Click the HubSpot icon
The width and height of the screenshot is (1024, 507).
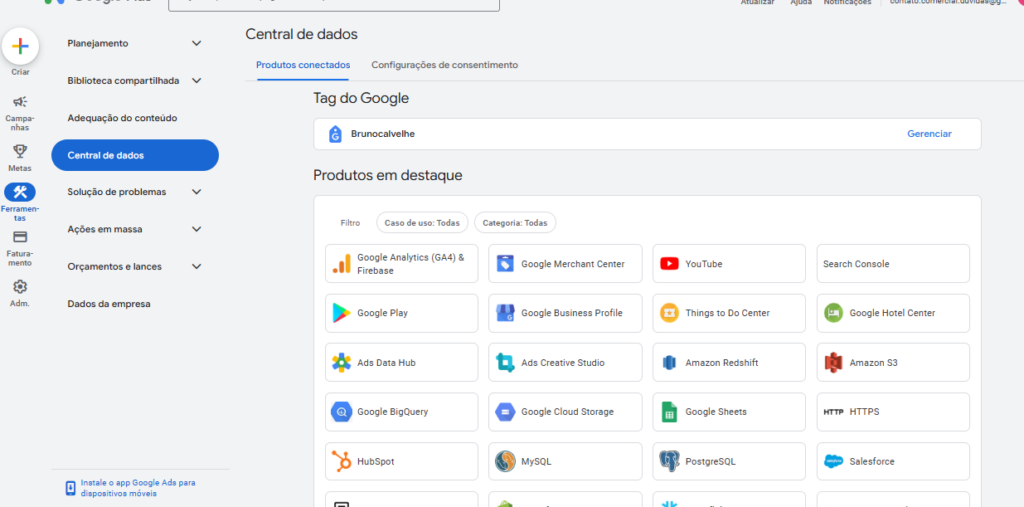342,461
